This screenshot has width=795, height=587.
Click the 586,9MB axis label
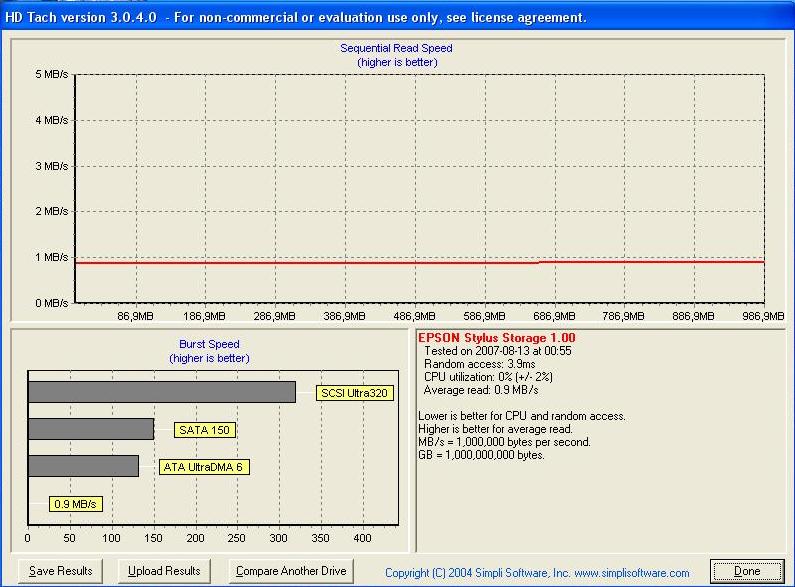tap(484, 316)
